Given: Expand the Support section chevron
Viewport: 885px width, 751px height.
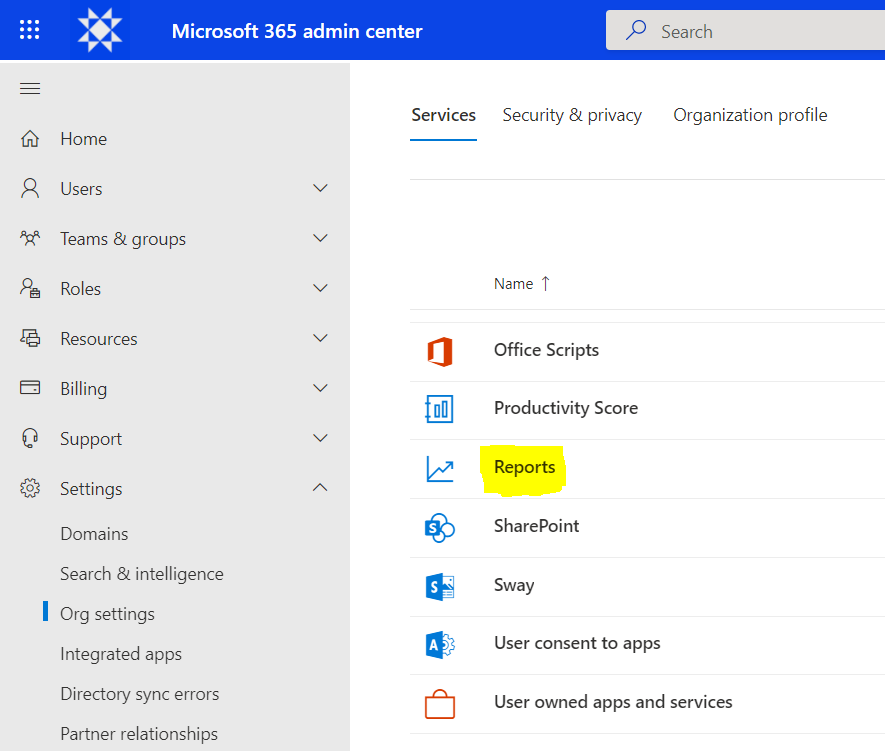Looking at the screenshot, I should point(320,438).
